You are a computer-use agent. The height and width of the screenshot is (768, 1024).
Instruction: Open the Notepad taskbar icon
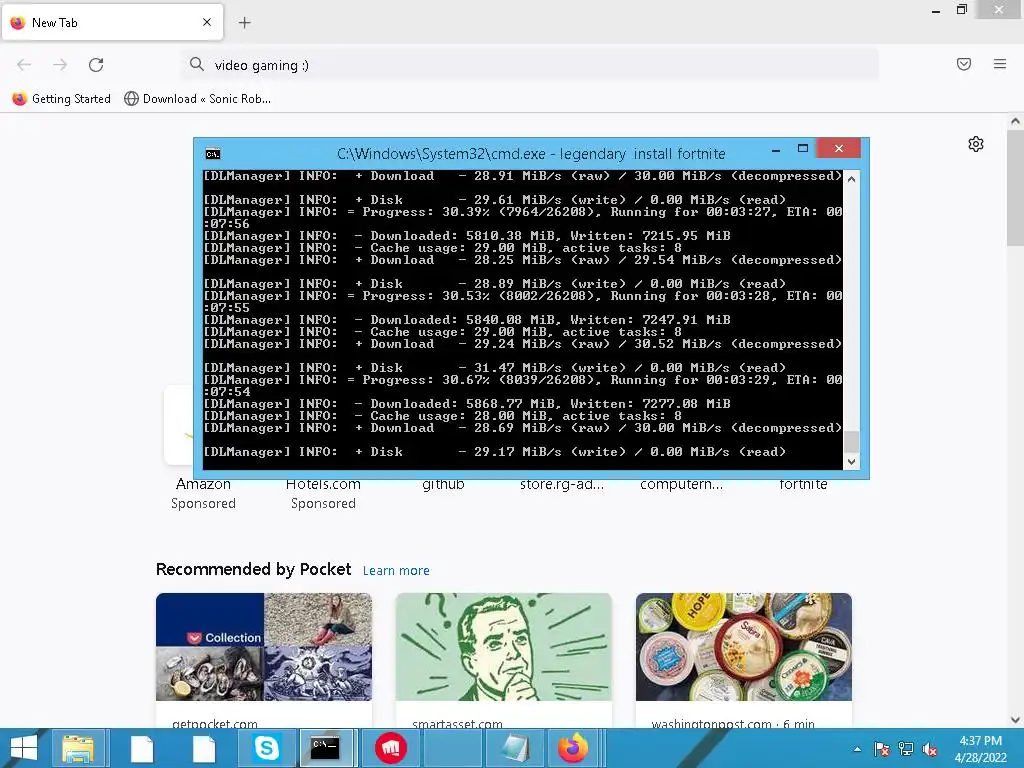[x=515, y=748]
